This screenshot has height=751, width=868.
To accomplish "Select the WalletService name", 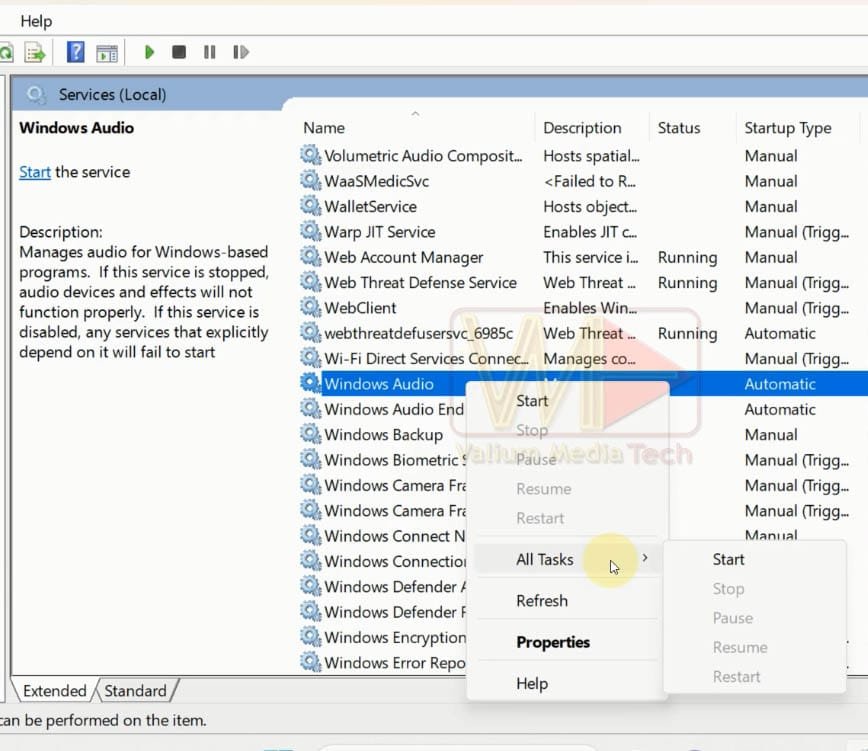I will tap(370, 206).
